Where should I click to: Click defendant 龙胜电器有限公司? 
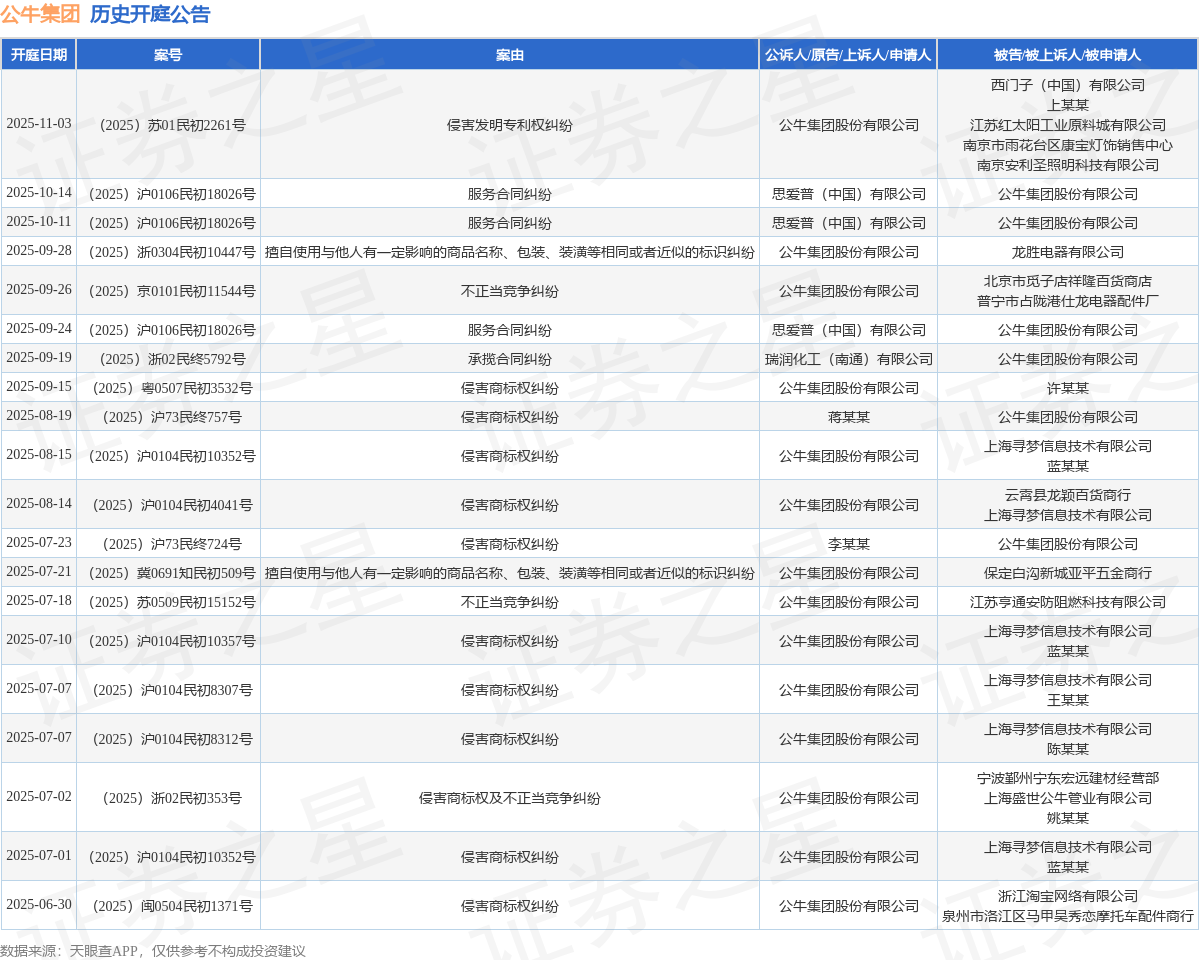tap(1067, 252)
